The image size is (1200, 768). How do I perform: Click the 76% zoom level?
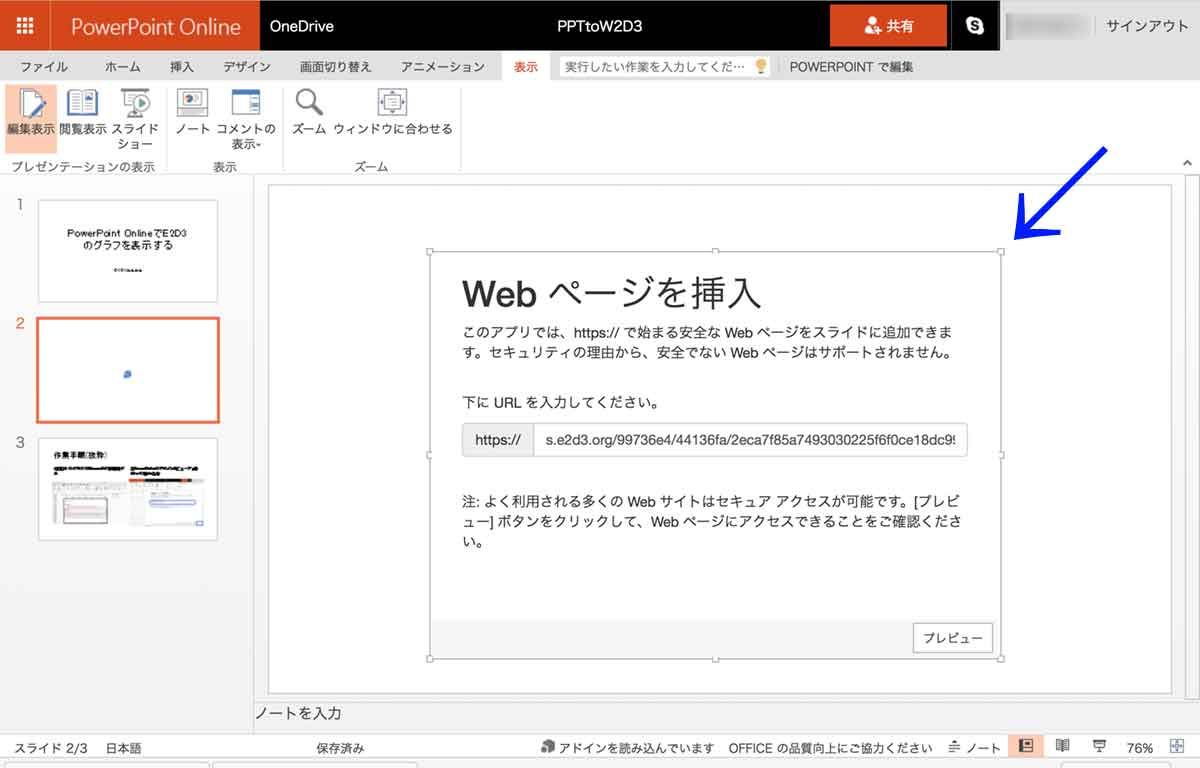point(1140,748)
